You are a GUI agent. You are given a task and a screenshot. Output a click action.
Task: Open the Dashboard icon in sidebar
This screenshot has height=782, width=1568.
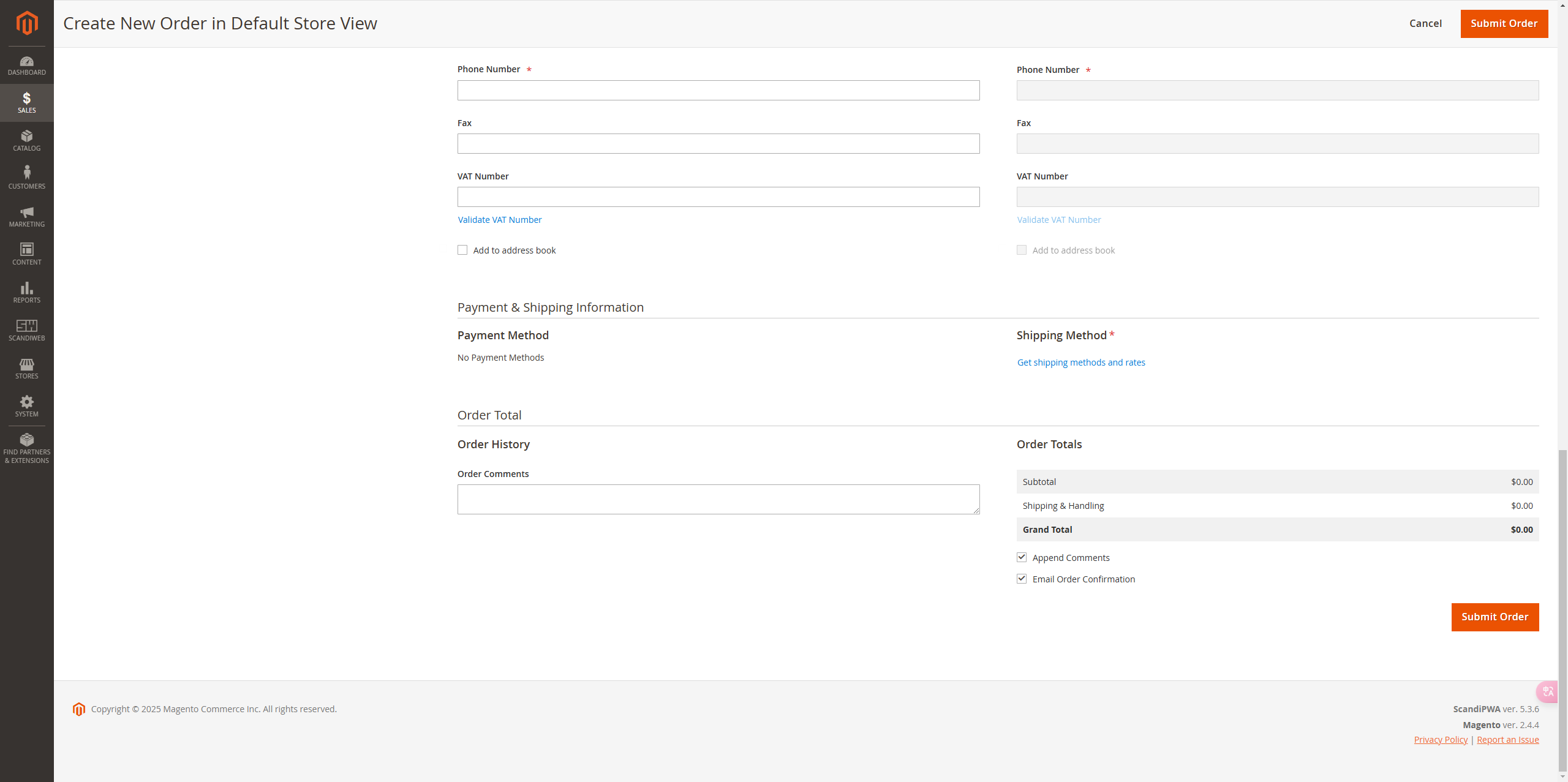(x=26, y=66)
